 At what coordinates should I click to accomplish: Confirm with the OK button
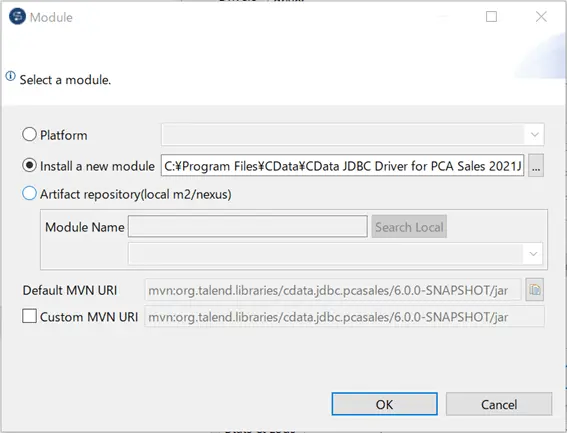point(384,404)
